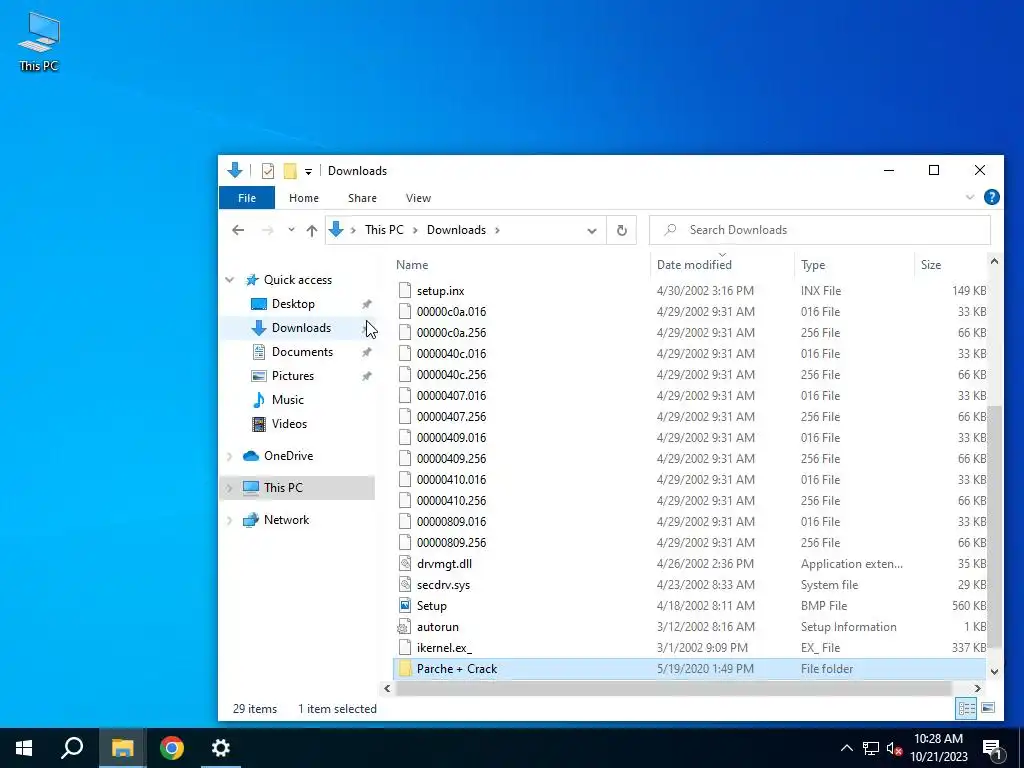Launch Google Chrome from taskbar
Viewport: 1024px width, 768px height.
(x=172, y=748)
